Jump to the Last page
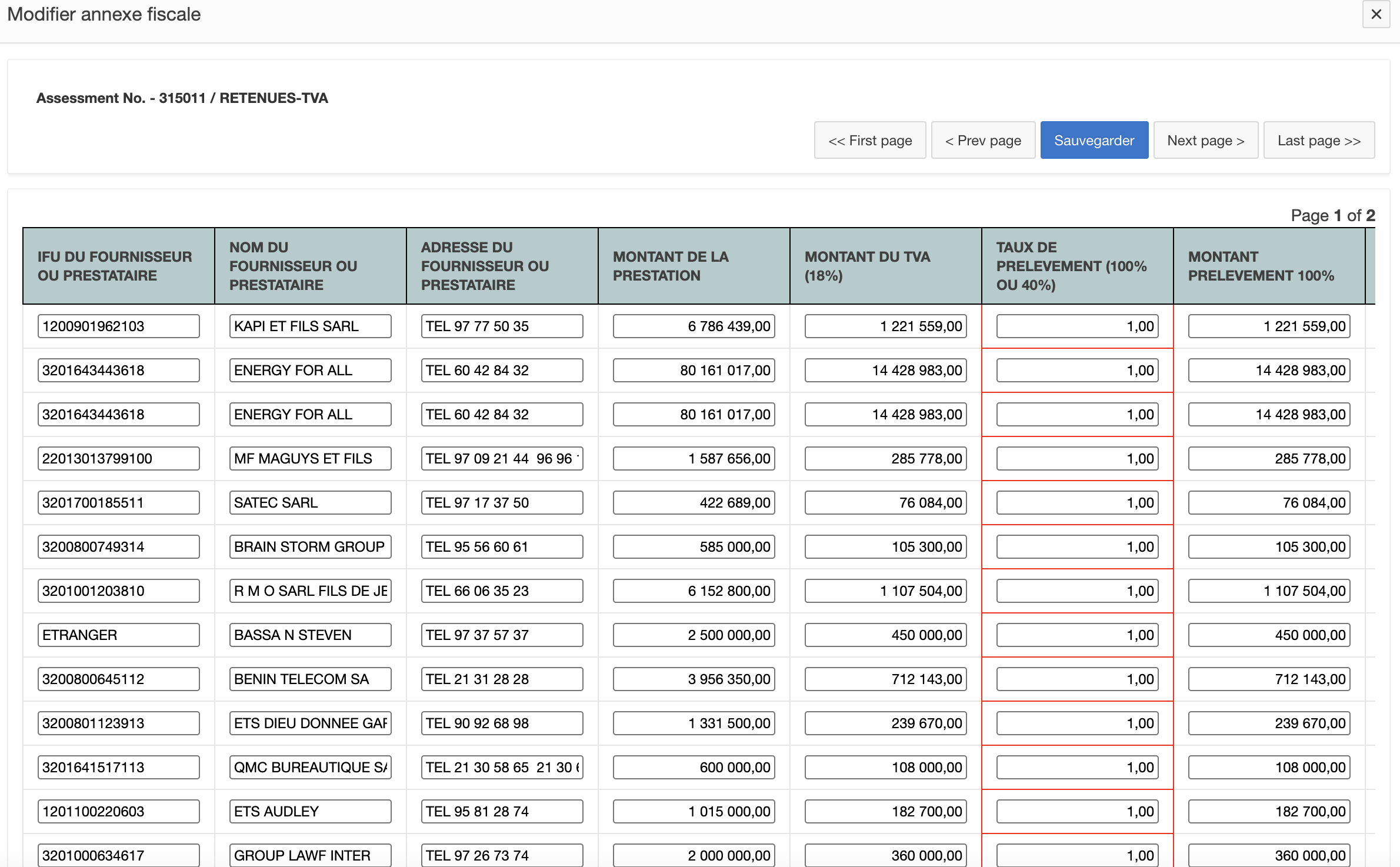The image size is (1400, 867). point(1318,141)
